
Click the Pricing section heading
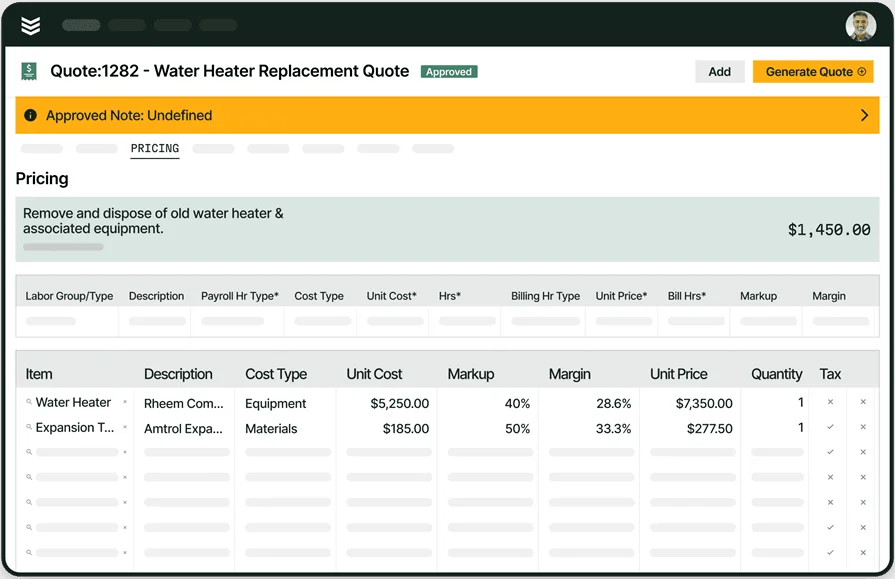[x=42, y=179]
